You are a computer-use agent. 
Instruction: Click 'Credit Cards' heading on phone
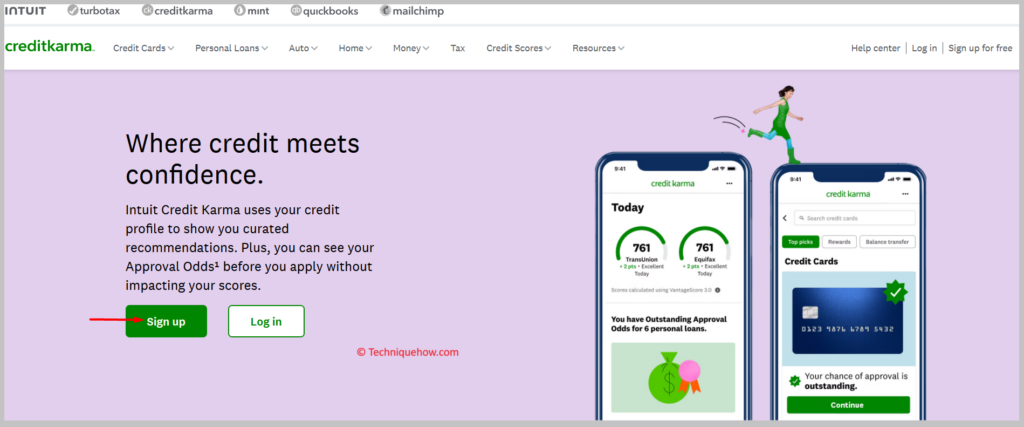point(811,261)
